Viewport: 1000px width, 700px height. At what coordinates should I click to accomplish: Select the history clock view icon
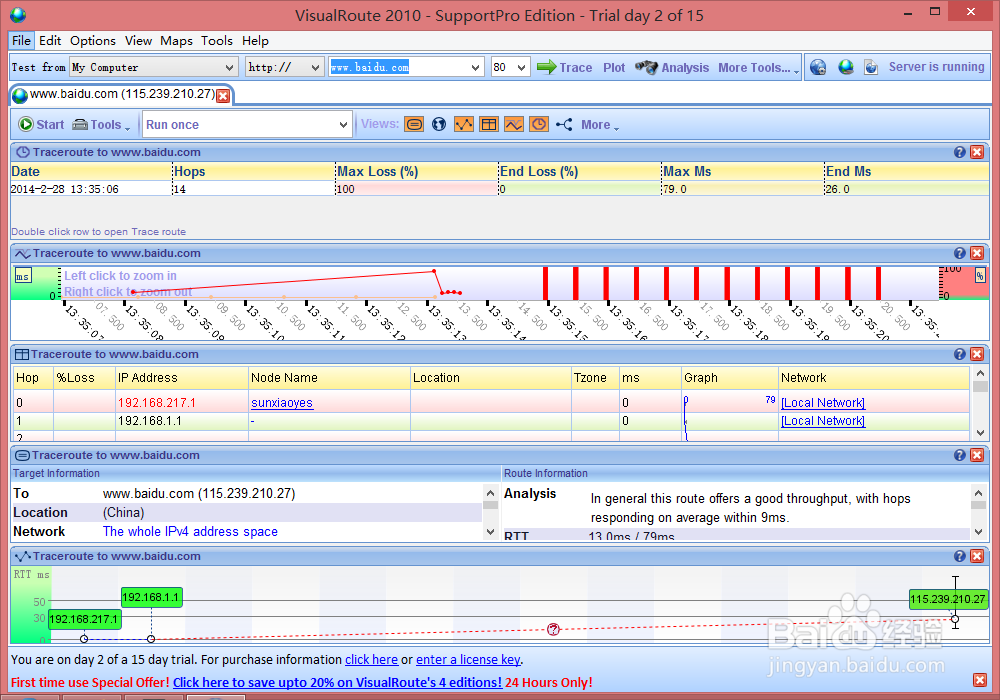(539, 124)
